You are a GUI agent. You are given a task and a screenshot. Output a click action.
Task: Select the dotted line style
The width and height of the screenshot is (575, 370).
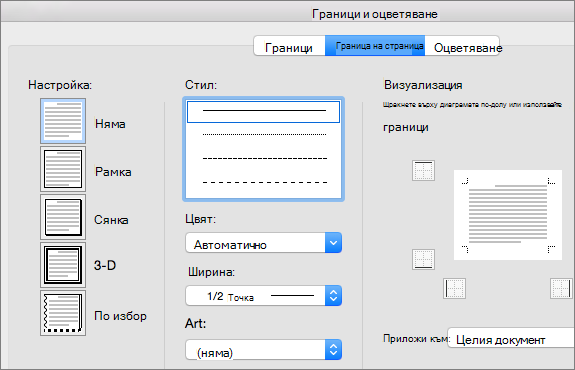(264, 135)
